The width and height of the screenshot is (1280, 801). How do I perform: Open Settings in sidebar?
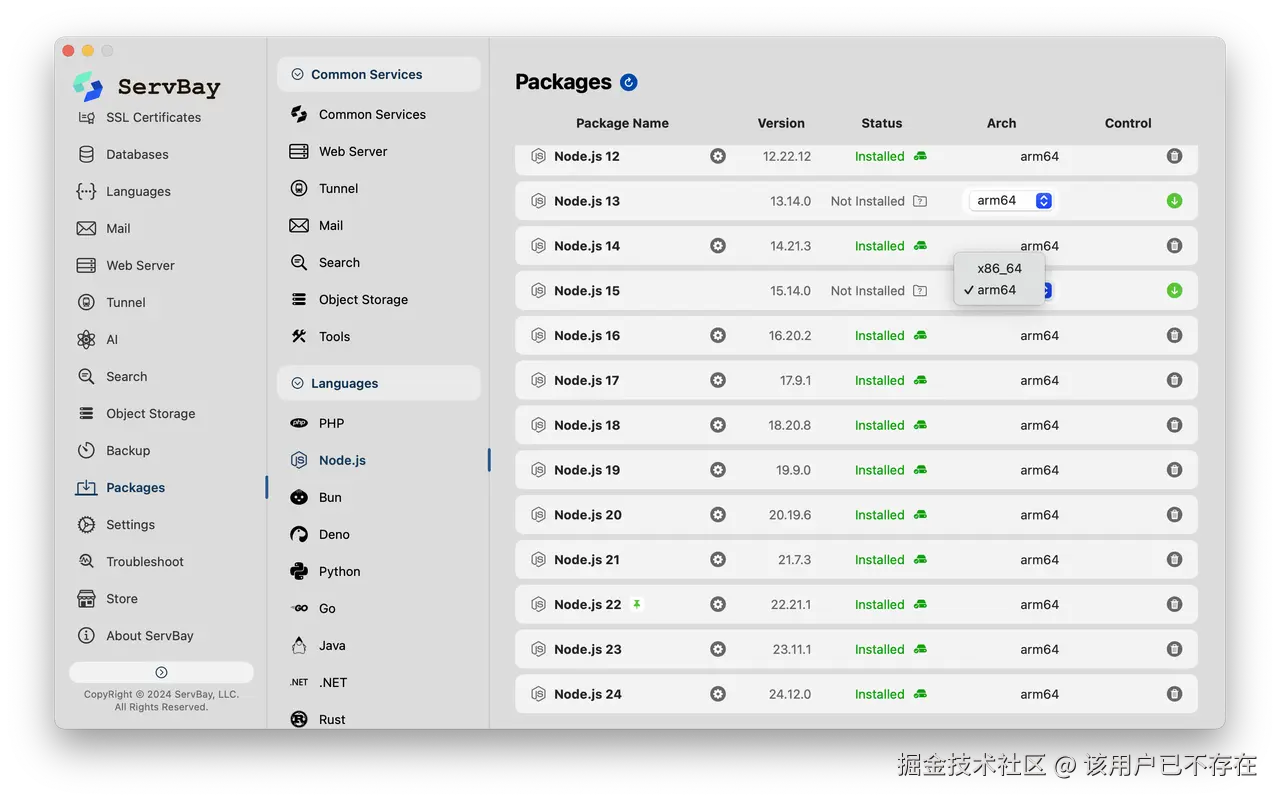[116, 524]
